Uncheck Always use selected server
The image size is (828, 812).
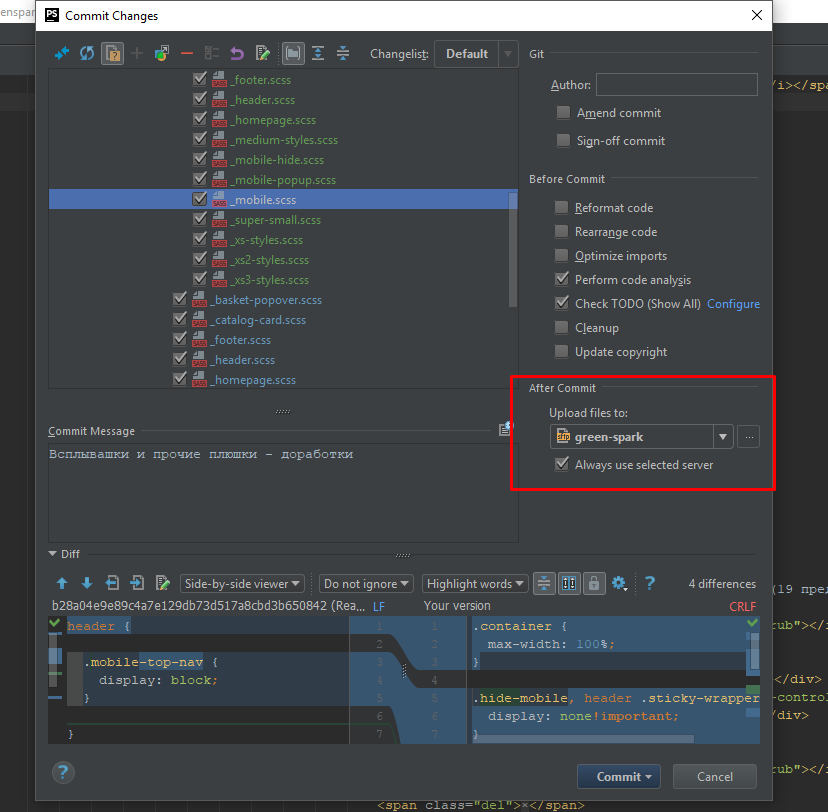pos(564,464)
